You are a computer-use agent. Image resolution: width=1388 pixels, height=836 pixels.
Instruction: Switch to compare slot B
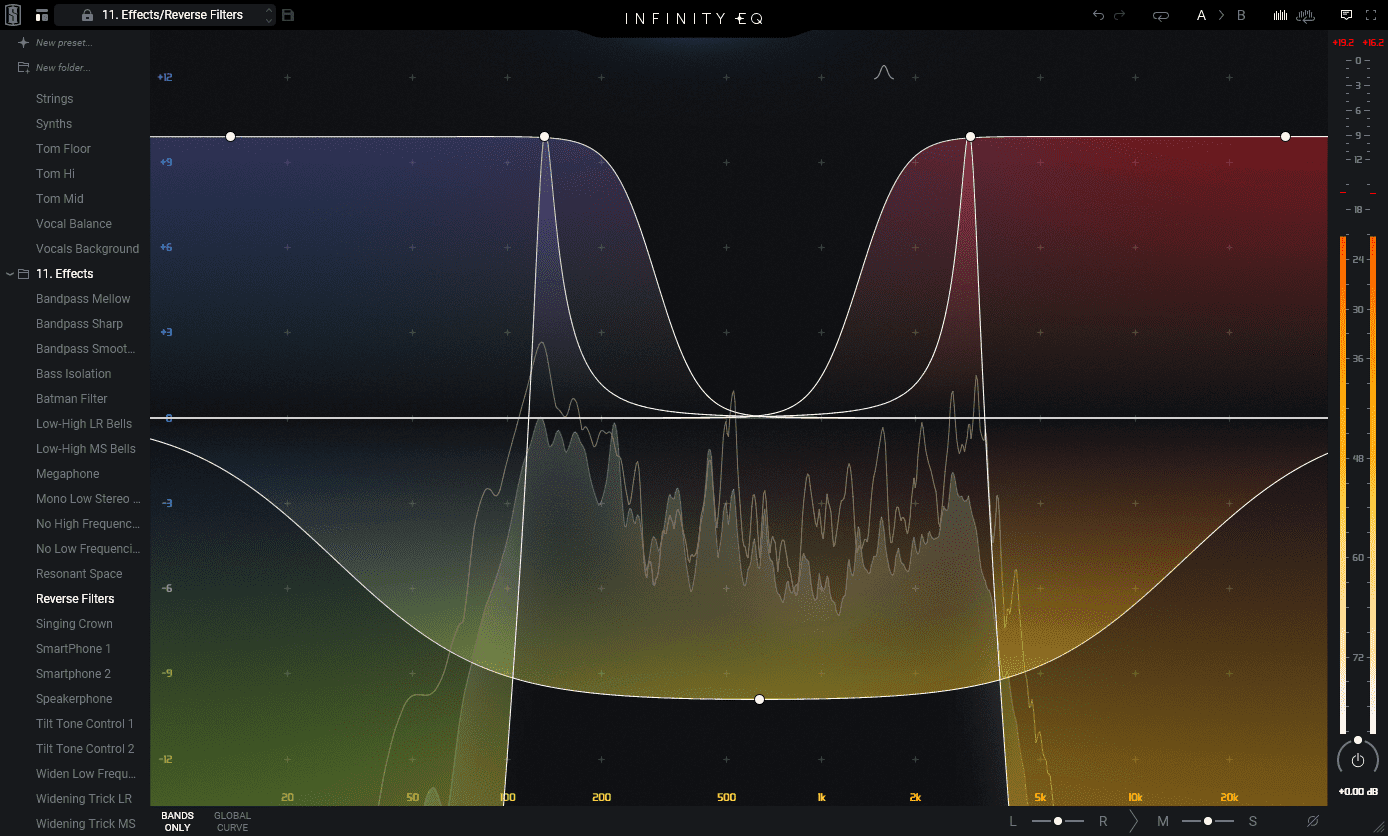coord(1241,15)
